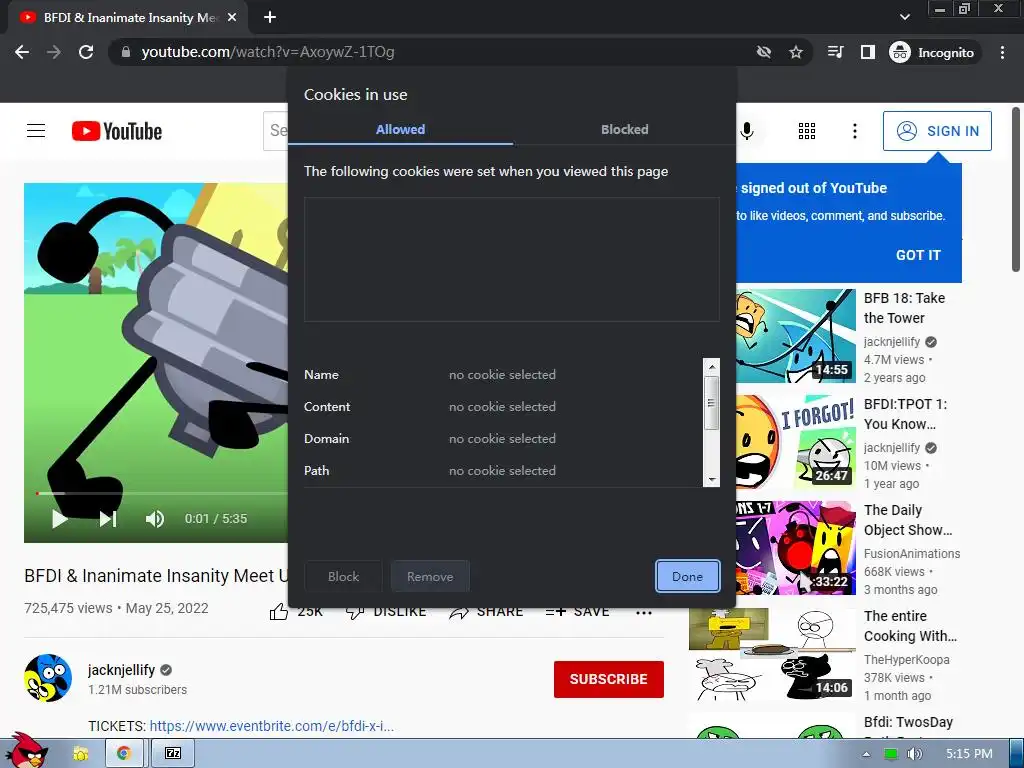The width and height of the screenshot is (1024, 768).
Task: Close the BFDI YouTube tab
Action: (232, 18)
